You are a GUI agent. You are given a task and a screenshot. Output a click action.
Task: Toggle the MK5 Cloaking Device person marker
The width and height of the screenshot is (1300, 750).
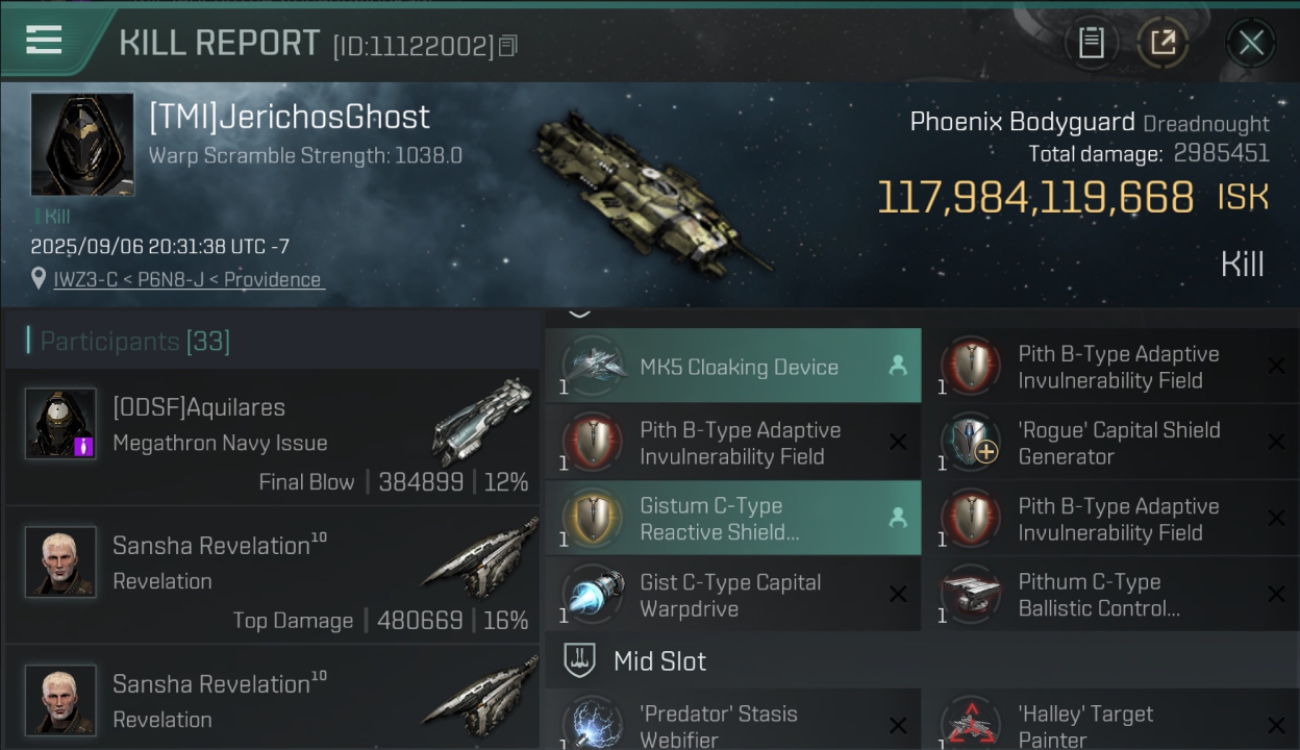(897, 366)
